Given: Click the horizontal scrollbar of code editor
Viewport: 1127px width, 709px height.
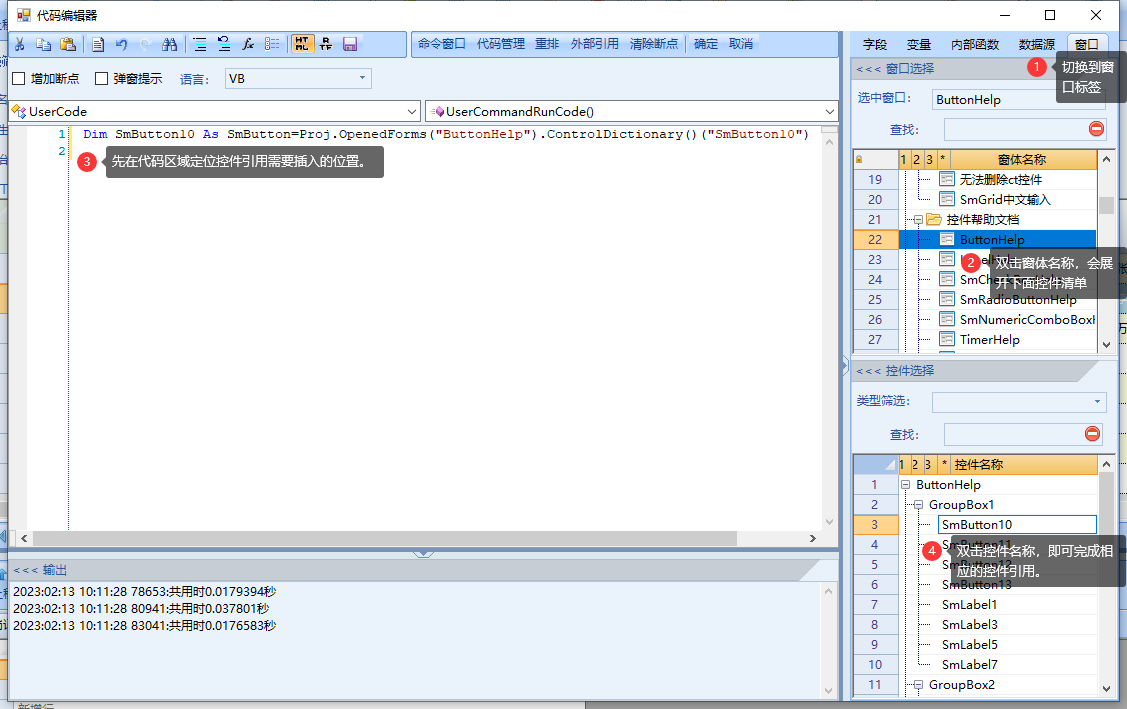Looking at the screenshot, I should pos(385,538).
